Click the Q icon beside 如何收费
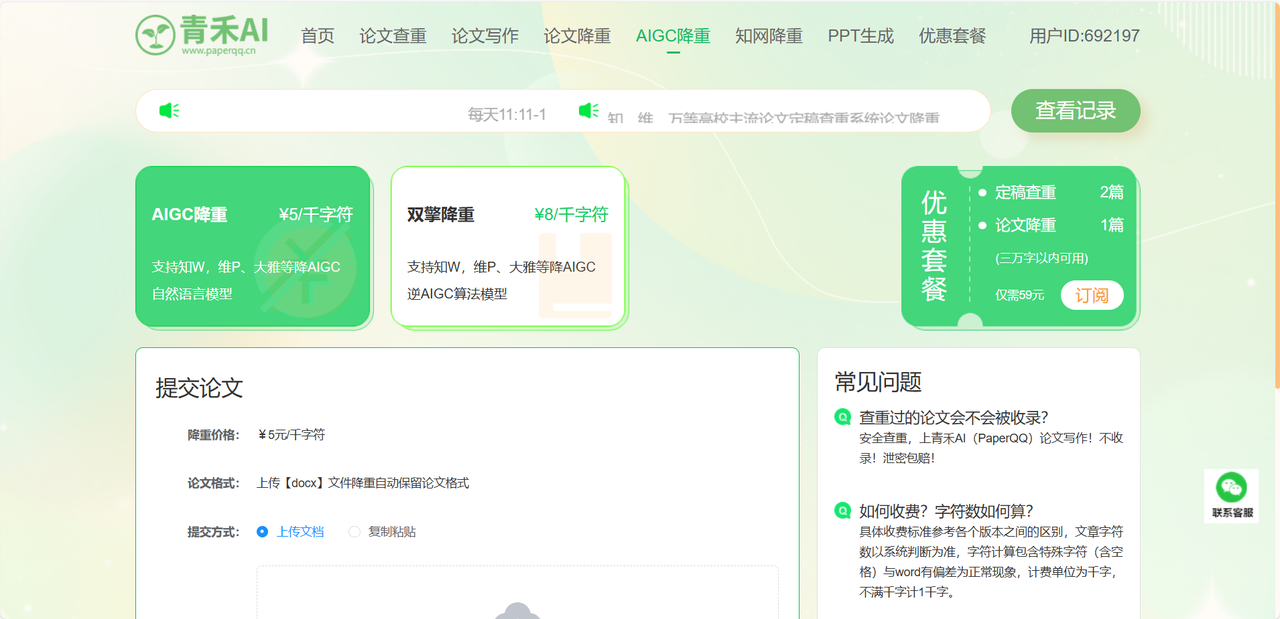Viewport: 1280px width, 619px height. pyautogui.click(x=843, y=510)
